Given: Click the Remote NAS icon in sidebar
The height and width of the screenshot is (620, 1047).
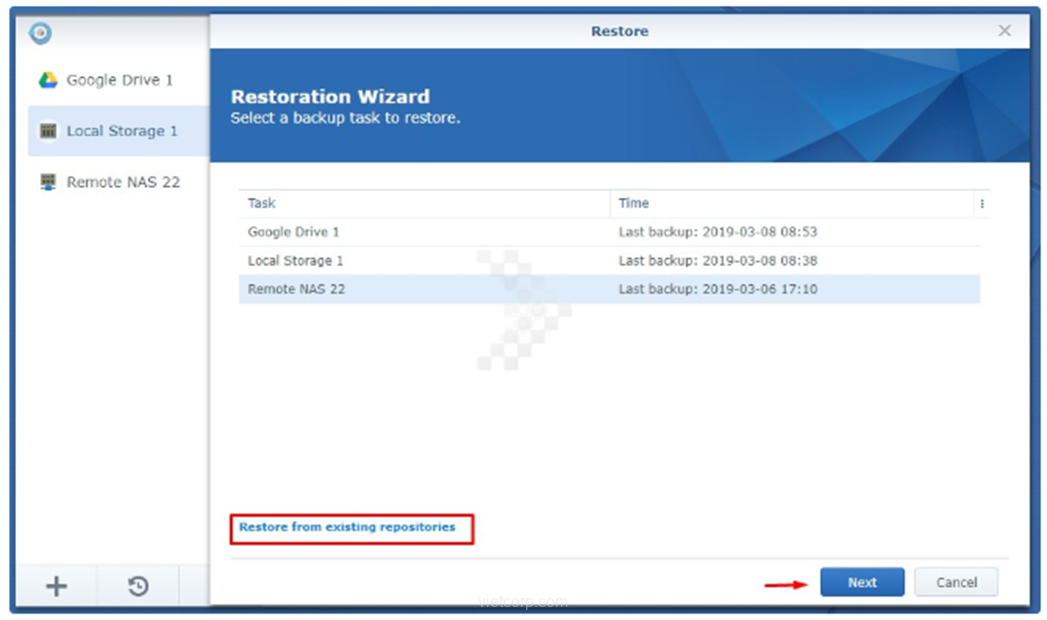Looking at the screenshot, I should (48, 182).
